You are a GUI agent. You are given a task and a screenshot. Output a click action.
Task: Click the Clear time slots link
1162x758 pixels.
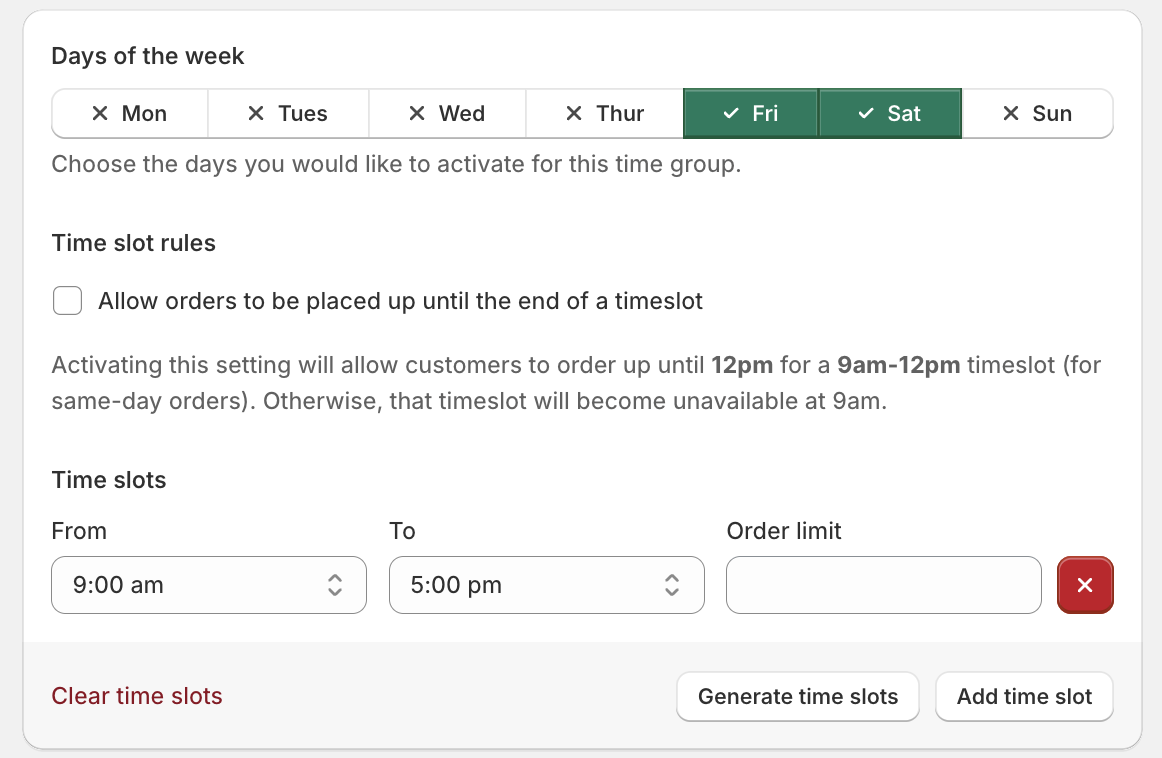click(x=137, y=696)
